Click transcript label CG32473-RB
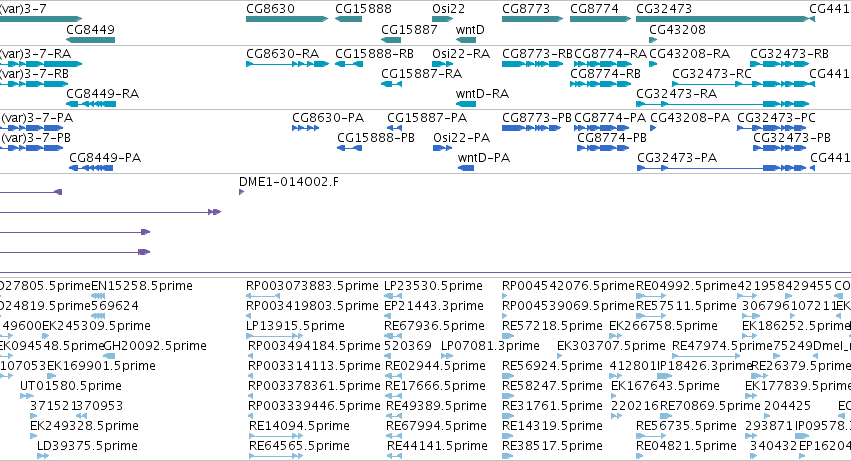This screenshot has width=851, height=461. coord(789,54)
